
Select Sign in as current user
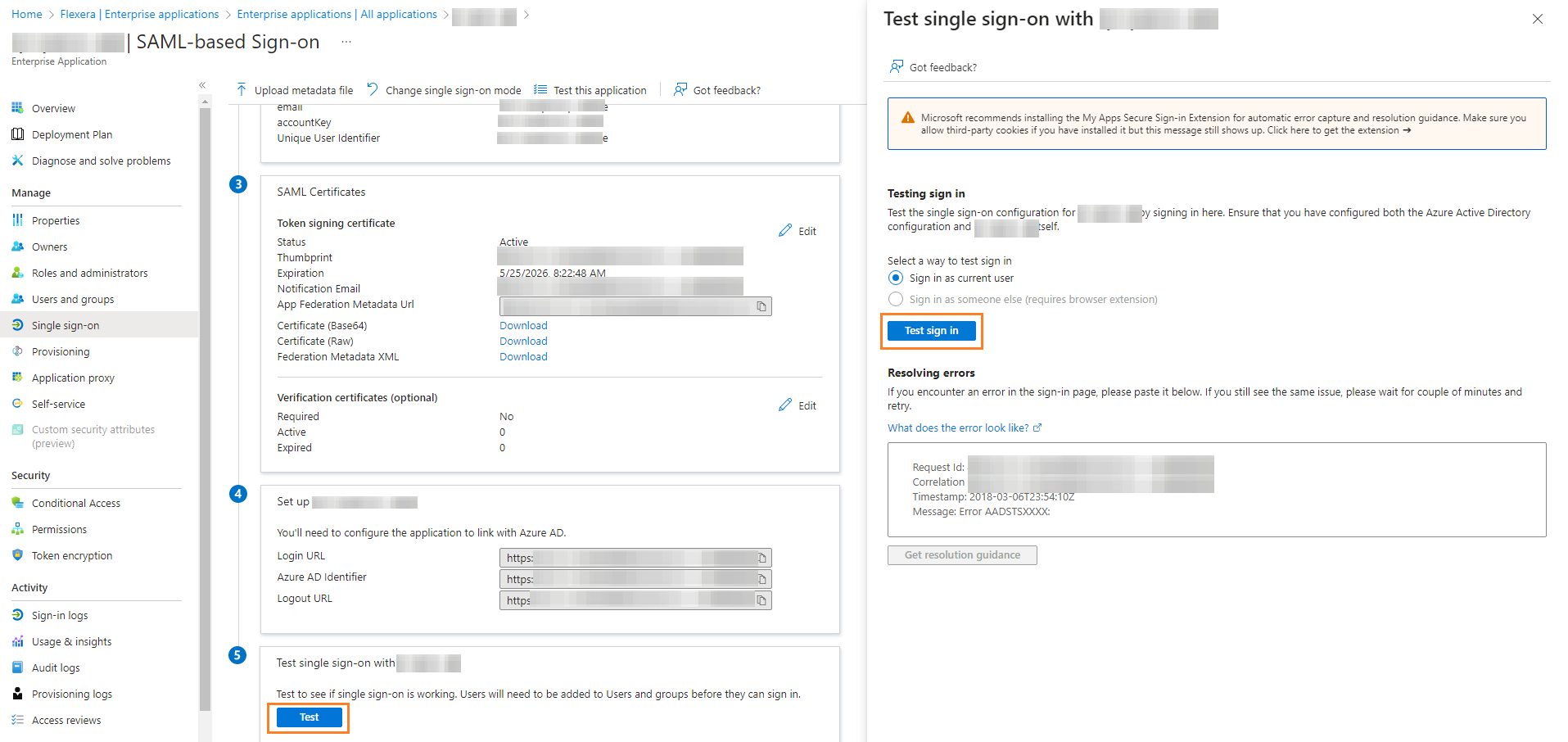(896, 278)
